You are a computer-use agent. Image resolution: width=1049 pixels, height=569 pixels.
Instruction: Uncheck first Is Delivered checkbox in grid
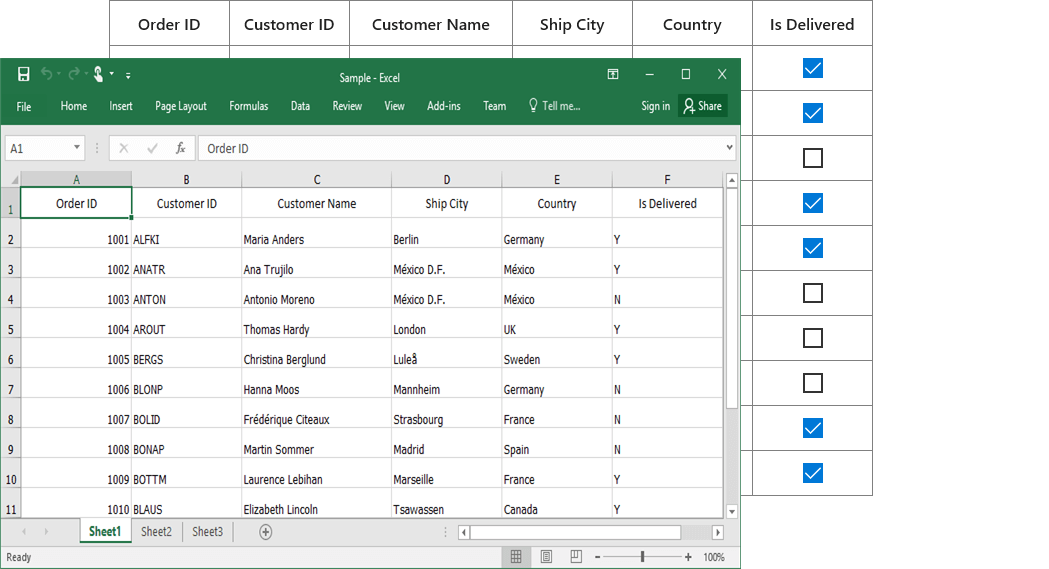point(813,68)
